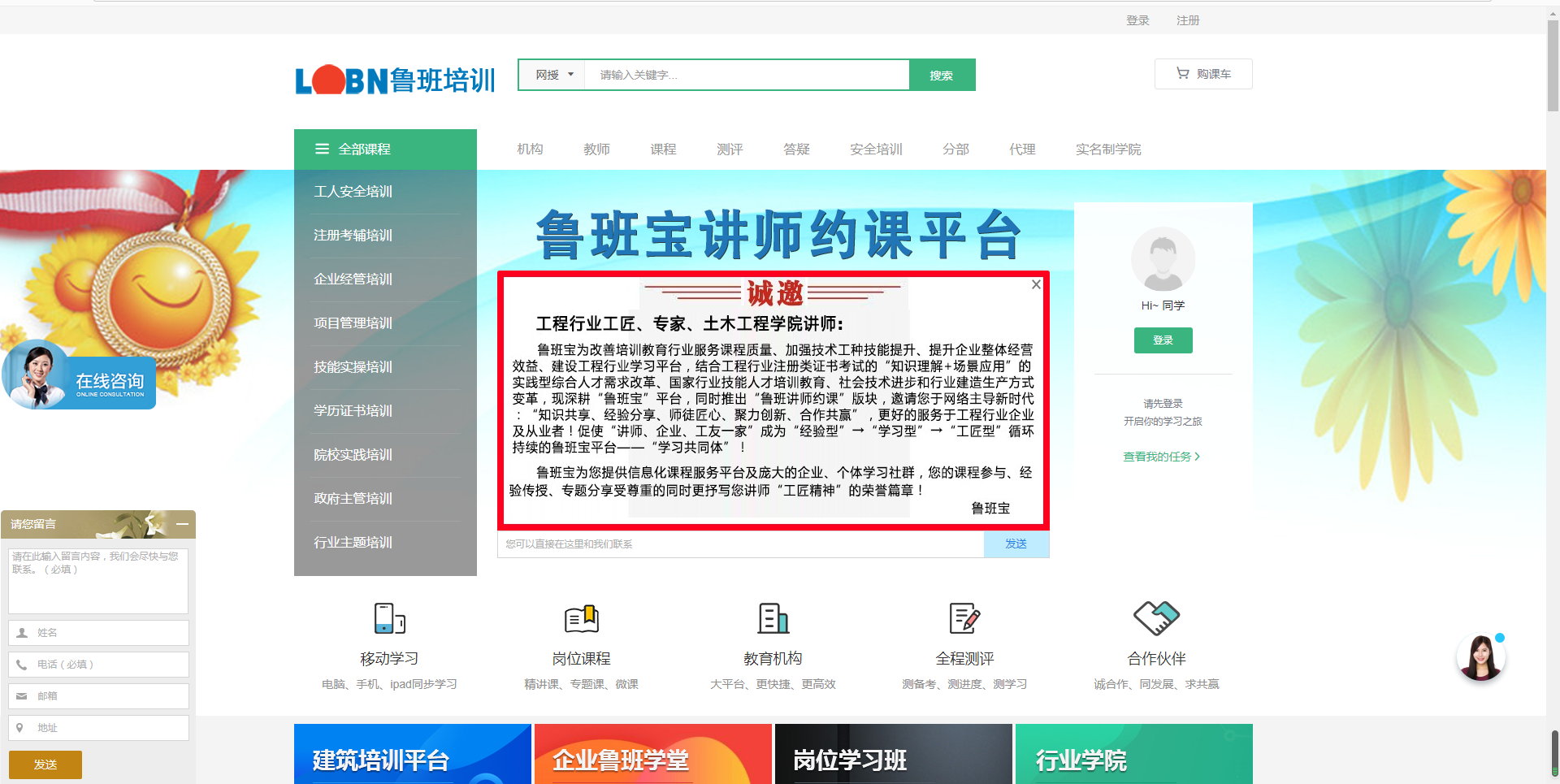Open the 购课车 cart button

click(1203, 74)
